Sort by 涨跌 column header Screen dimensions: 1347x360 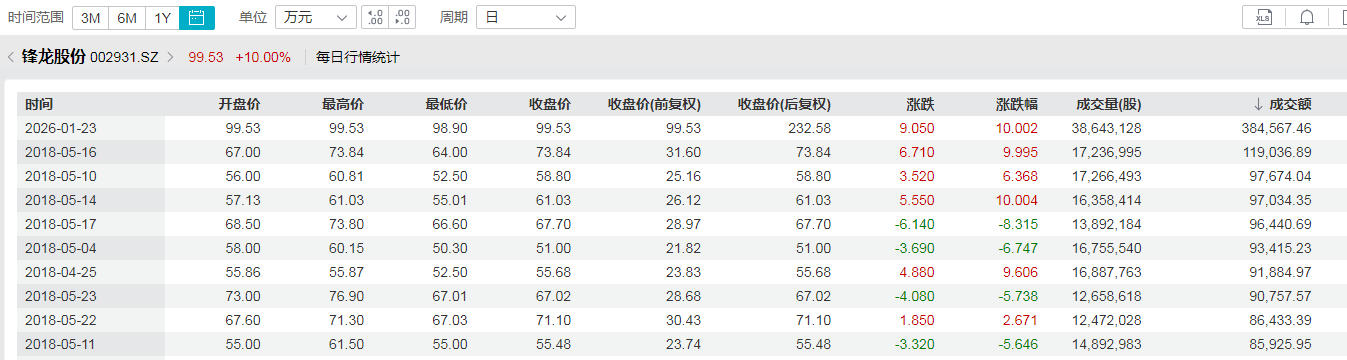pos(921,104)
